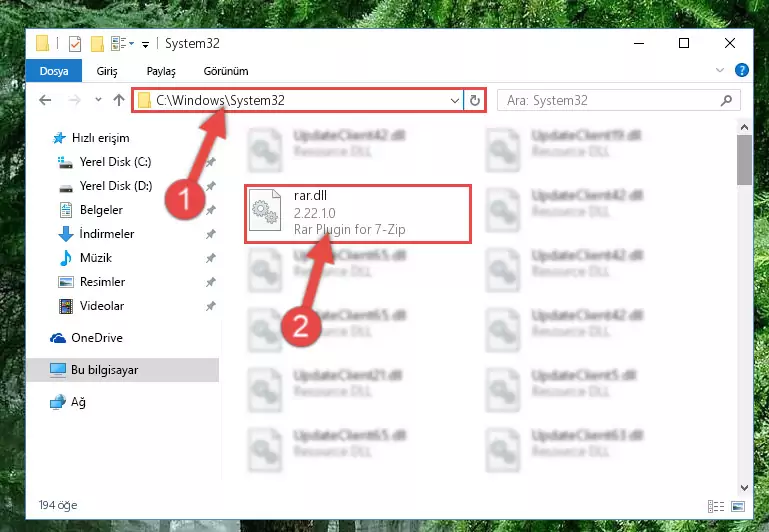Minimize the System32 window
The width and height of the screenshot is (769, 532).
pyautogui.click(x=639, y=43)
